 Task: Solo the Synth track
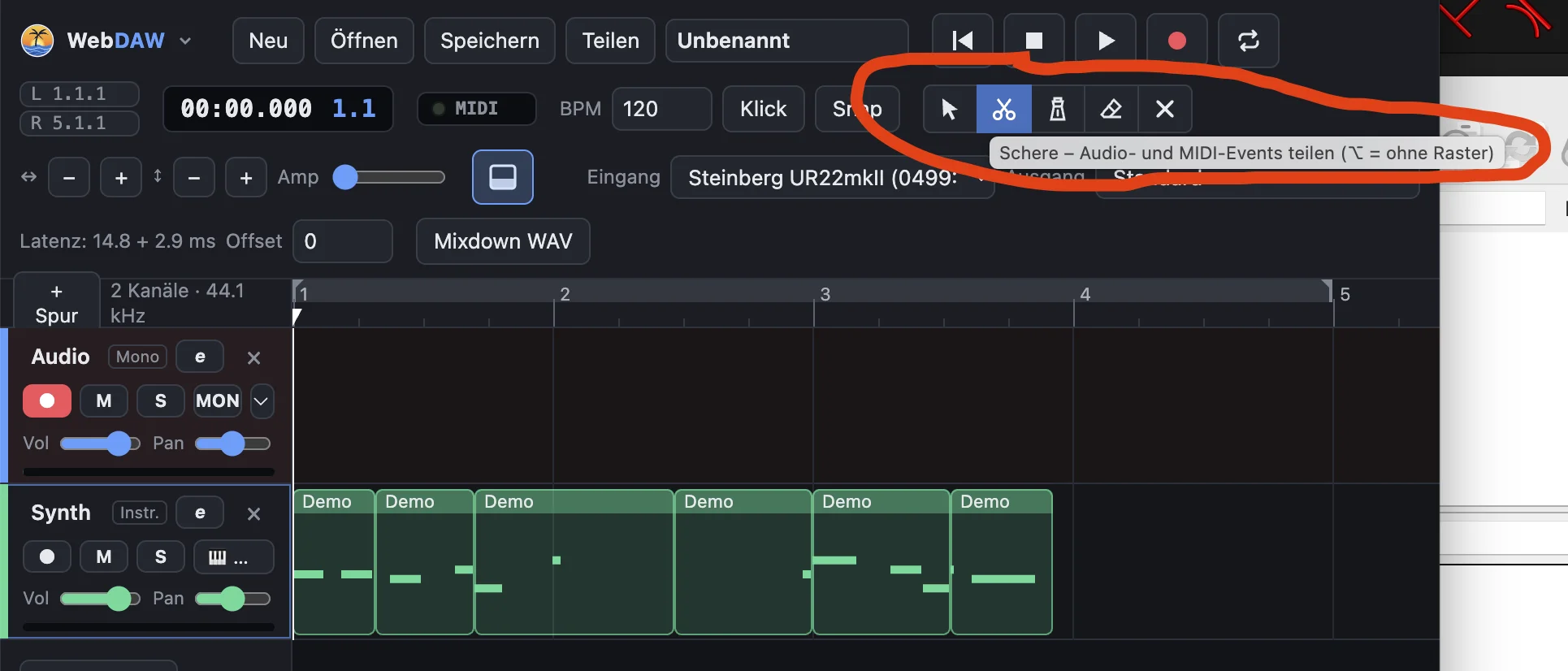161,556
